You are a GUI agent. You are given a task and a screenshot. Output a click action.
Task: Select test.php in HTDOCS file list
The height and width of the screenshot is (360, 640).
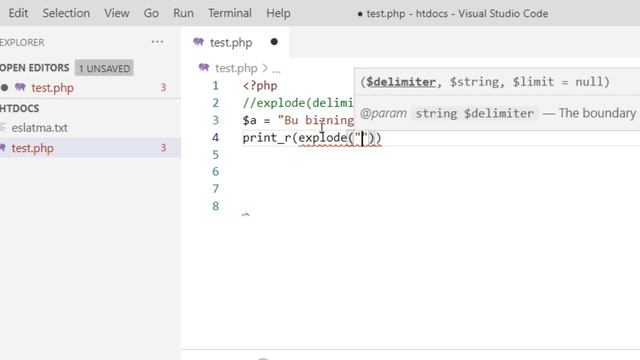click(33, 148)
